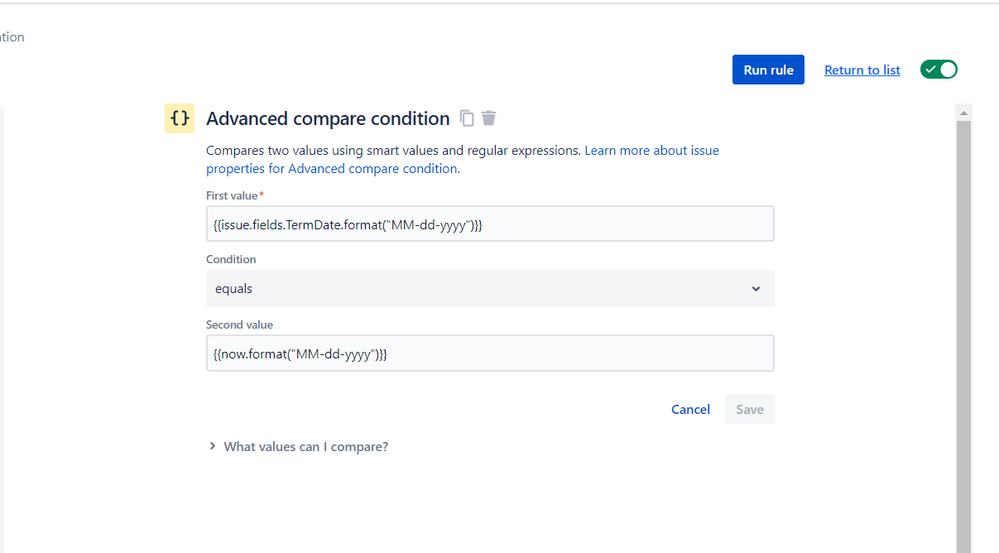Click the 'Compares two values' description text
This screenshot has height=553, width=999.
(x=393, y=151)
